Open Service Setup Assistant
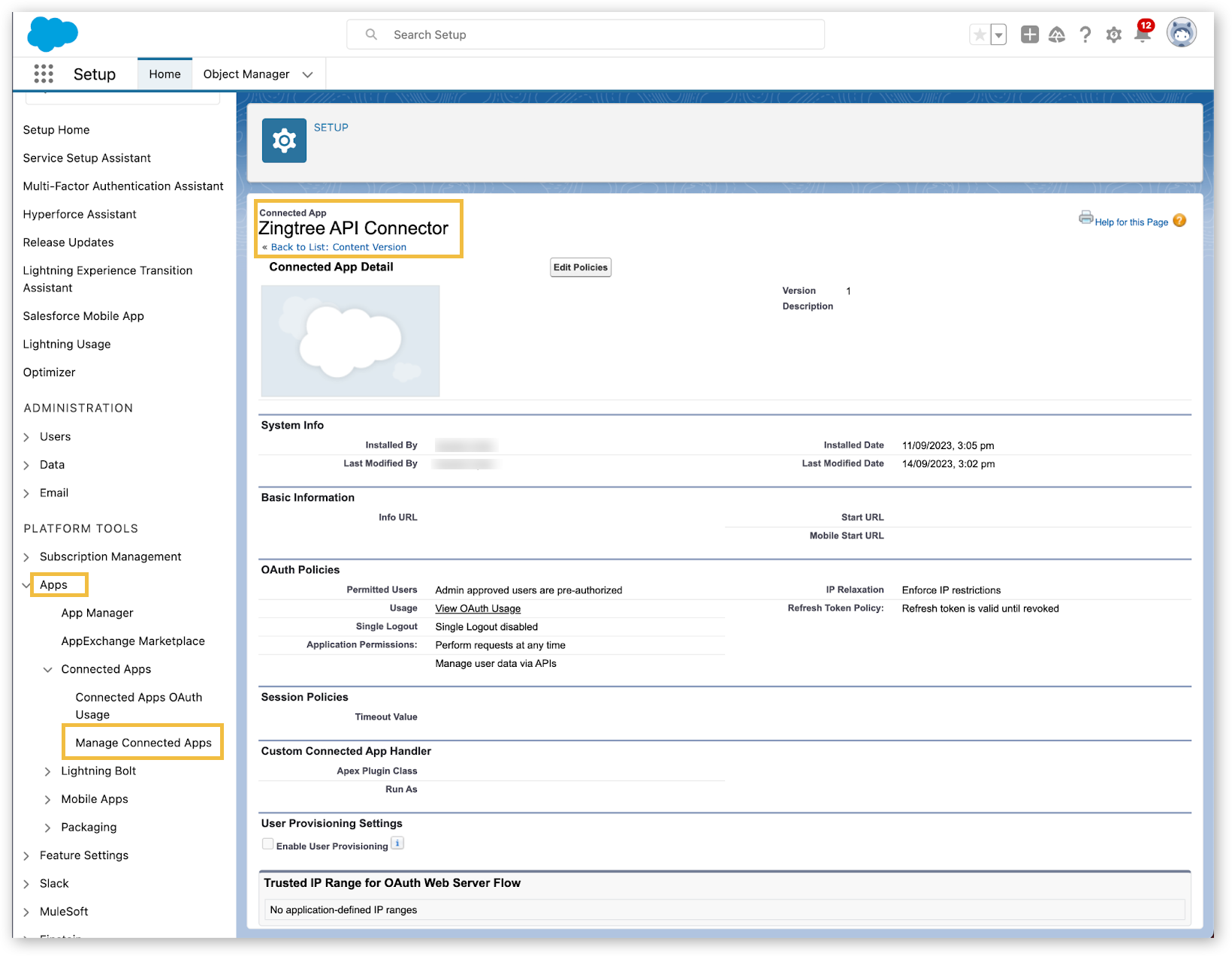The height and width of the screenshot is (956, 1232). click(87, 158)
